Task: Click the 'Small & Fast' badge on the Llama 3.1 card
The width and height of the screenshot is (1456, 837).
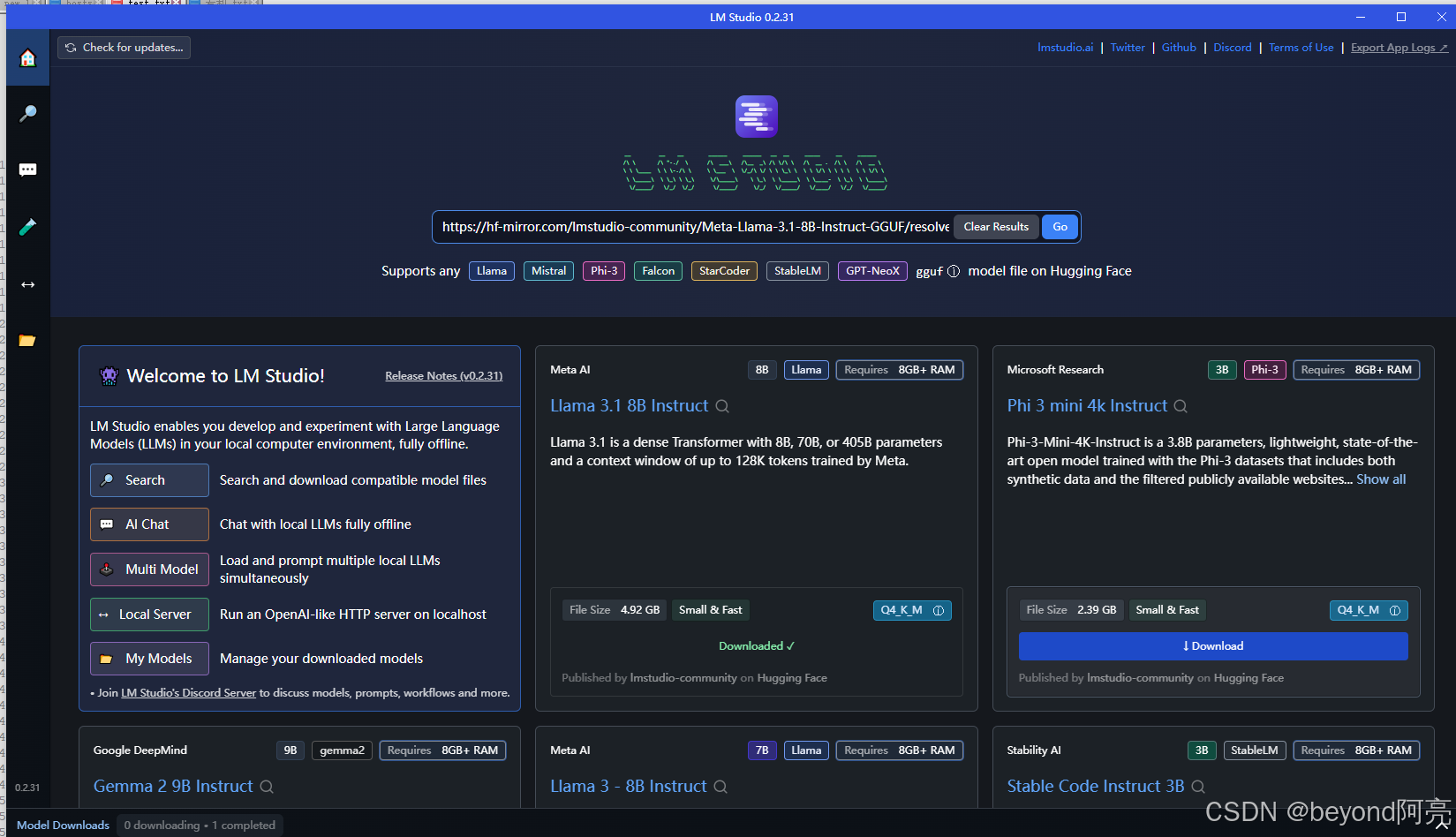Action: (710, 610)
